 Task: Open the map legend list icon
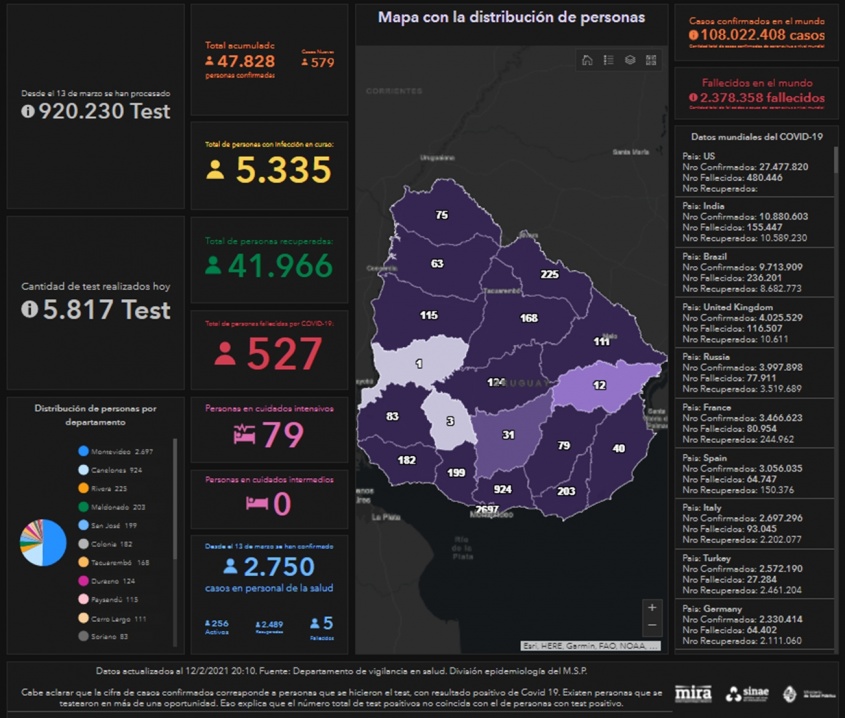pyautogui.click(x=608, y=60)
